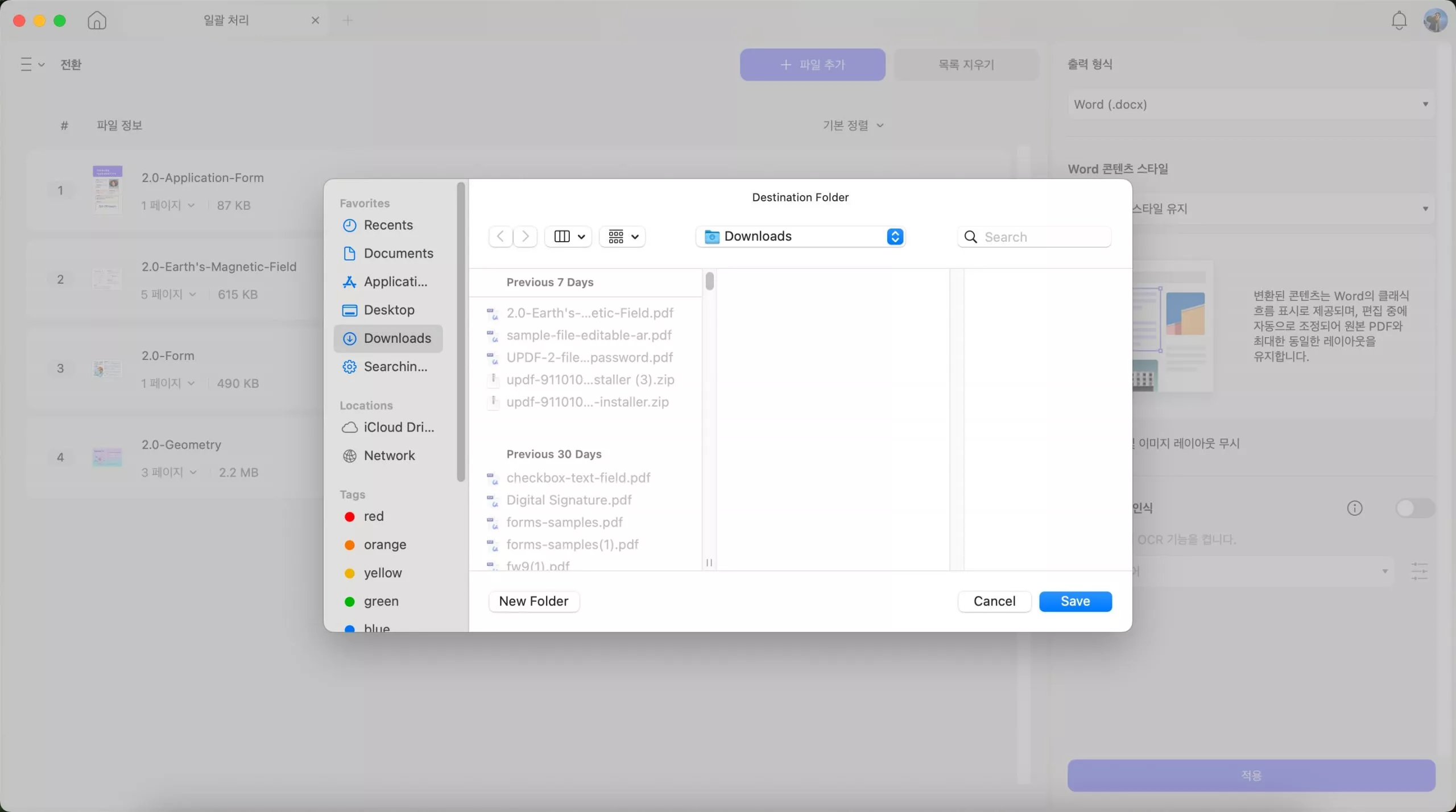This screenshot has height=812, width=1456.
Task: Open Network location
Action: click(x=388, y=455)
